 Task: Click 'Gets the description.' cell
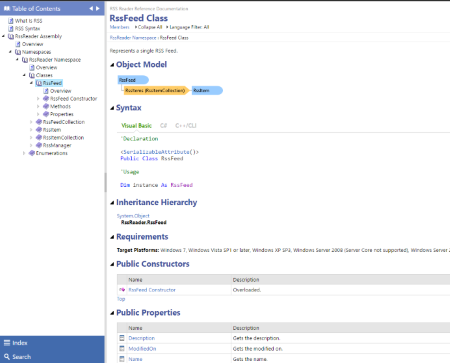256,338
